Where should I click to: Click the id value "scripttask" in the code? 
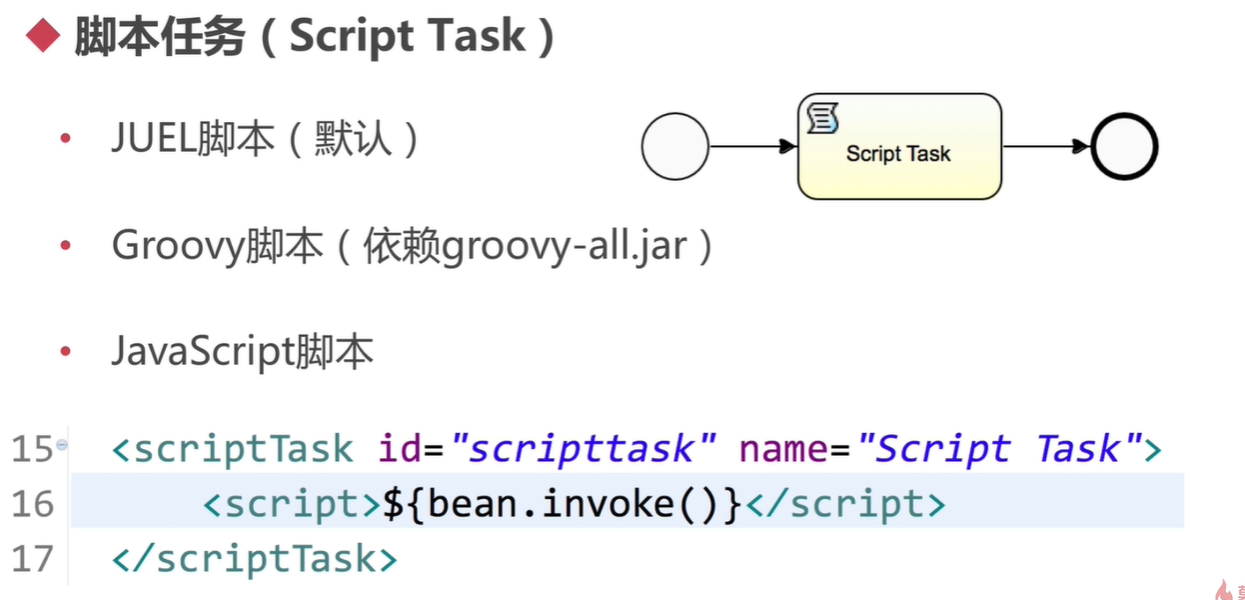click(x=585, y=449)
